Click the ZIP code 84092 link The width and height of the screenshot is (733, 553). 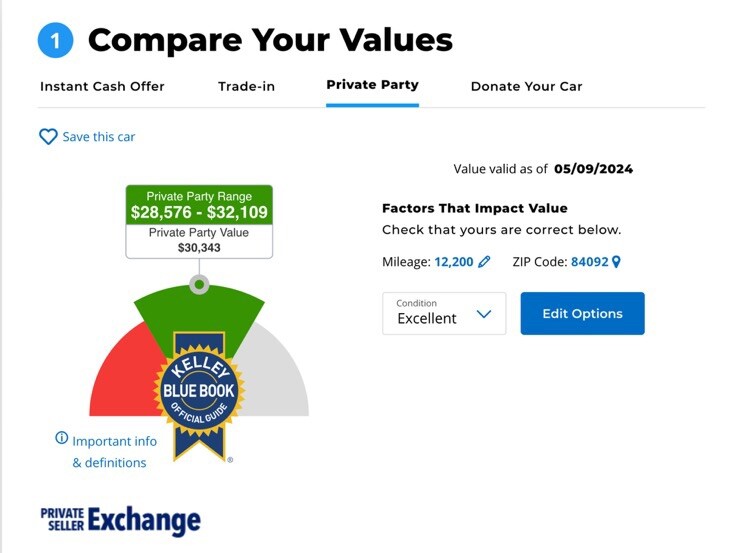coord(589,262)
